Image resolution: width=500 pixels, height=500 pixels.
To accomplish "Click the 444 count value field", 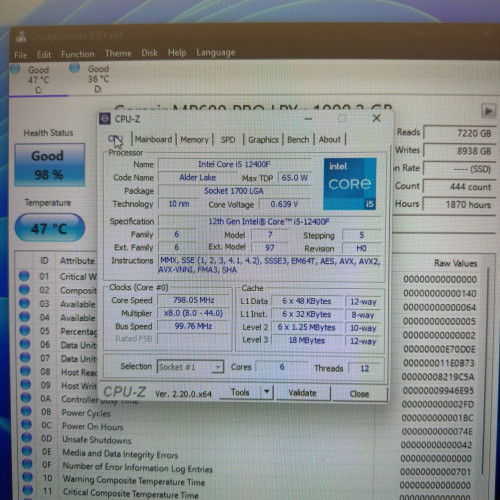I will coord(460,187).
